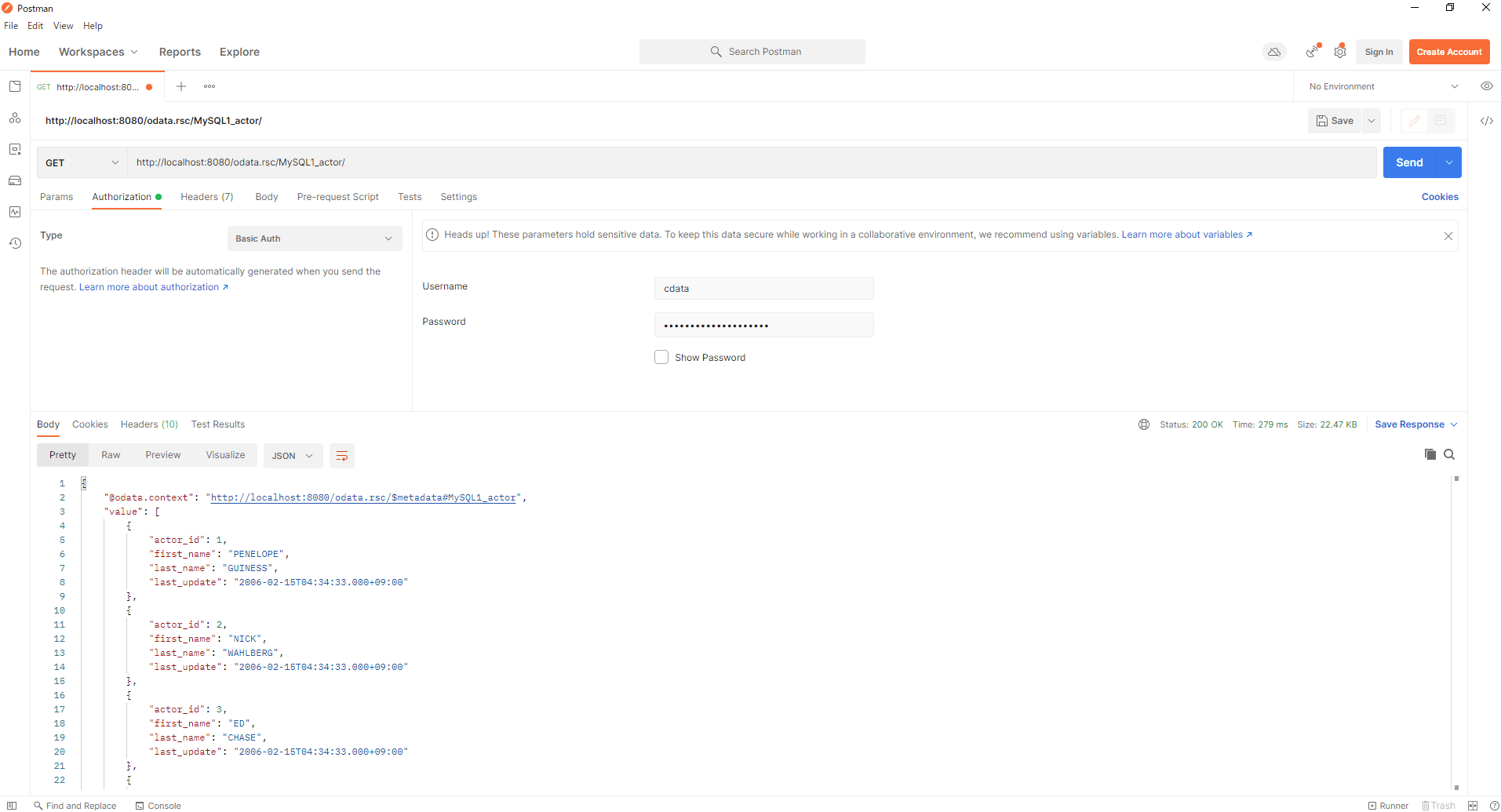
Task: Open the help question mark icon
Action: click(1494, 806)
